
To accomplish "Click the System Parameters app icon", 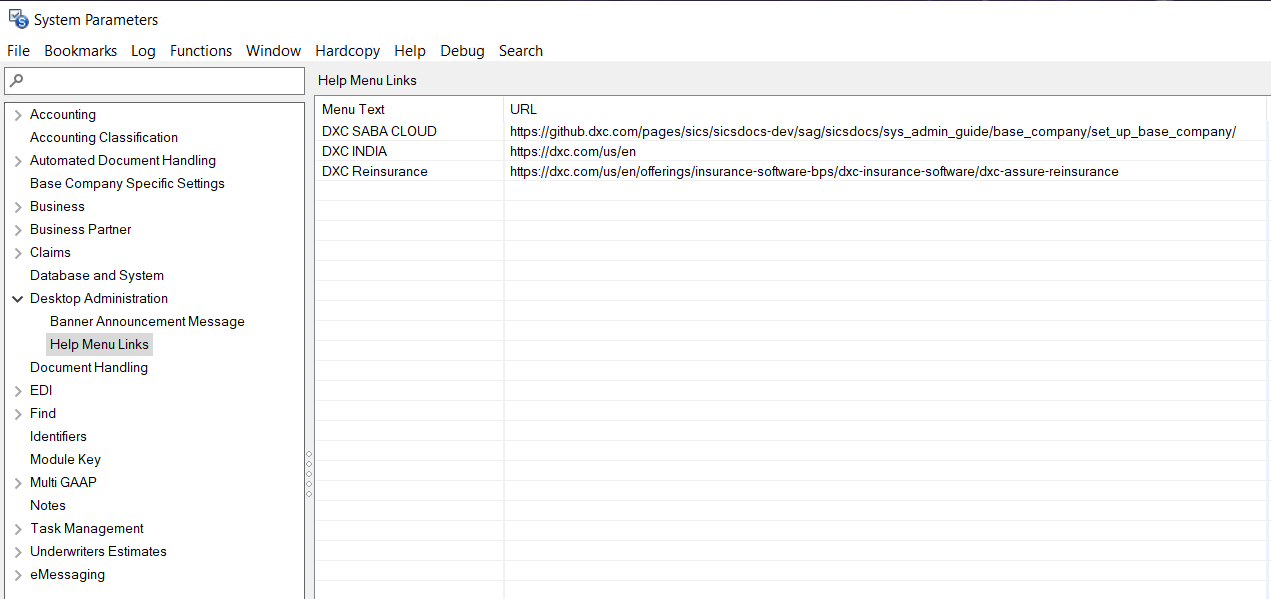I will [x=18, y=19].
